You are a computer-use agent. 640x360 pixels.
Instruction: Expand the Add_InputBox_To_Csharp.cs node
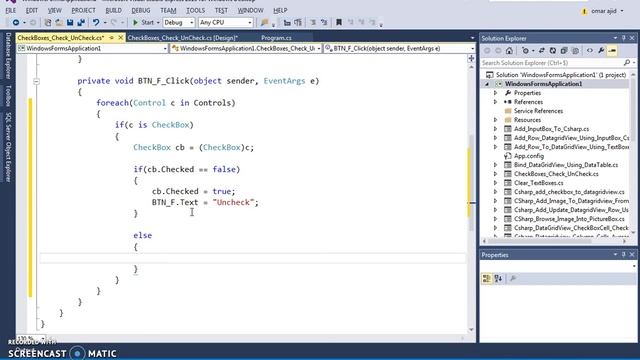[496, 129]
